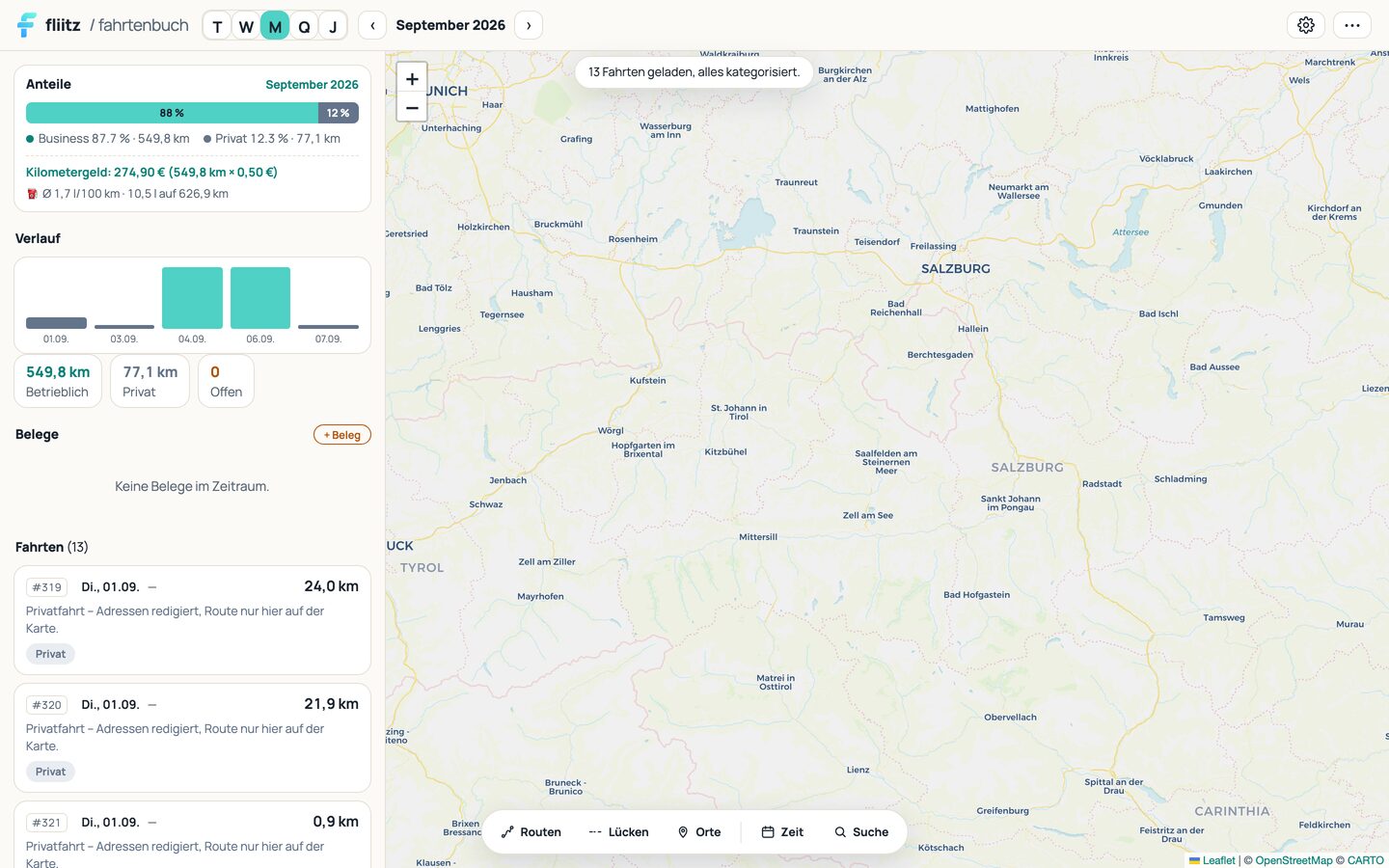This screenshot has height=868, width=1389.
Task: Click Privat tag on trip #319
Action: 50,654
